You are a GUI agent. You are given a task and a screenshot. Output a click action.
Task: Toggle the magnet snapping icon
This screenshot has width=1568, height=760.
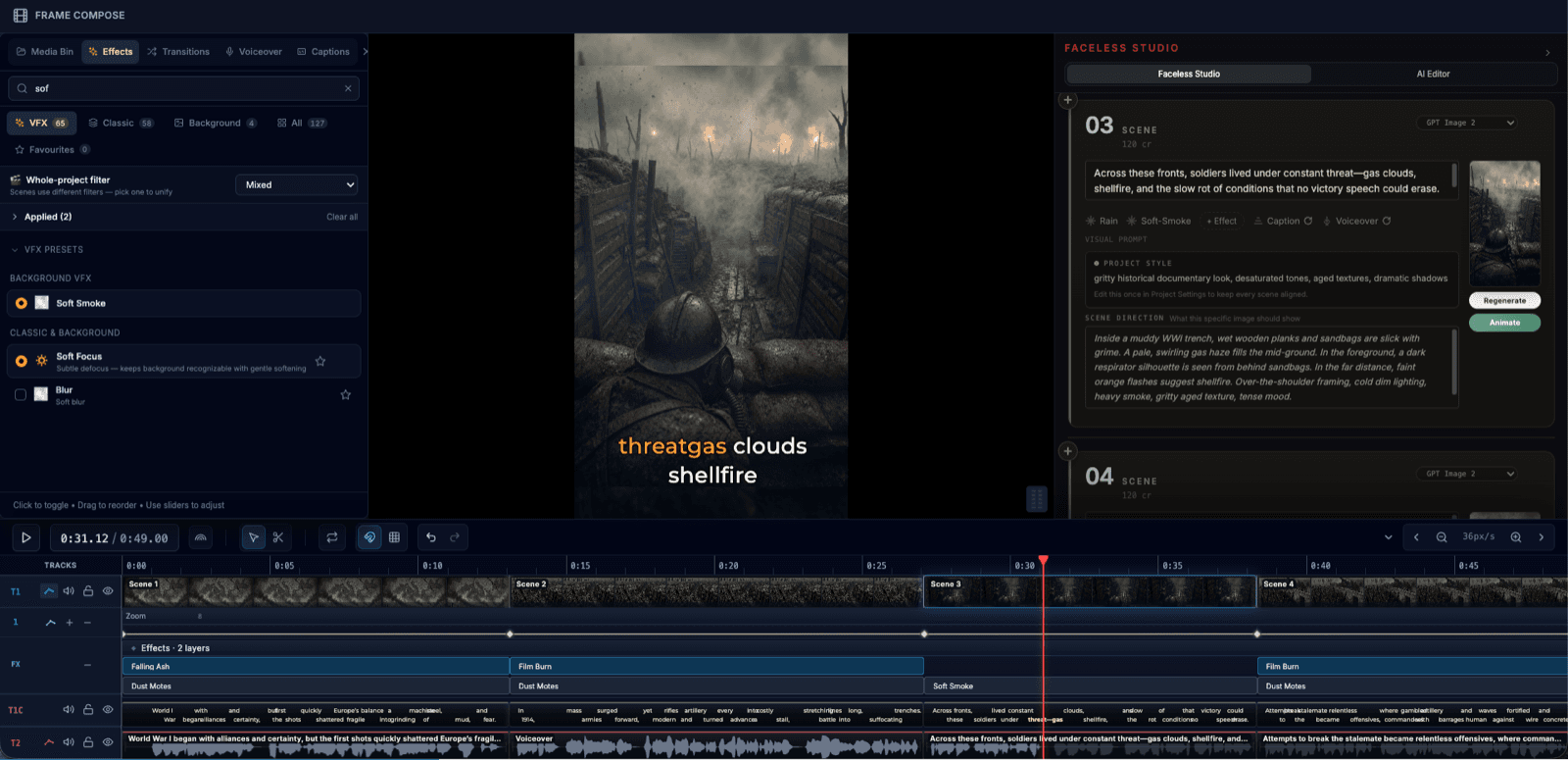pyautogui.click(x=369, y=537)
